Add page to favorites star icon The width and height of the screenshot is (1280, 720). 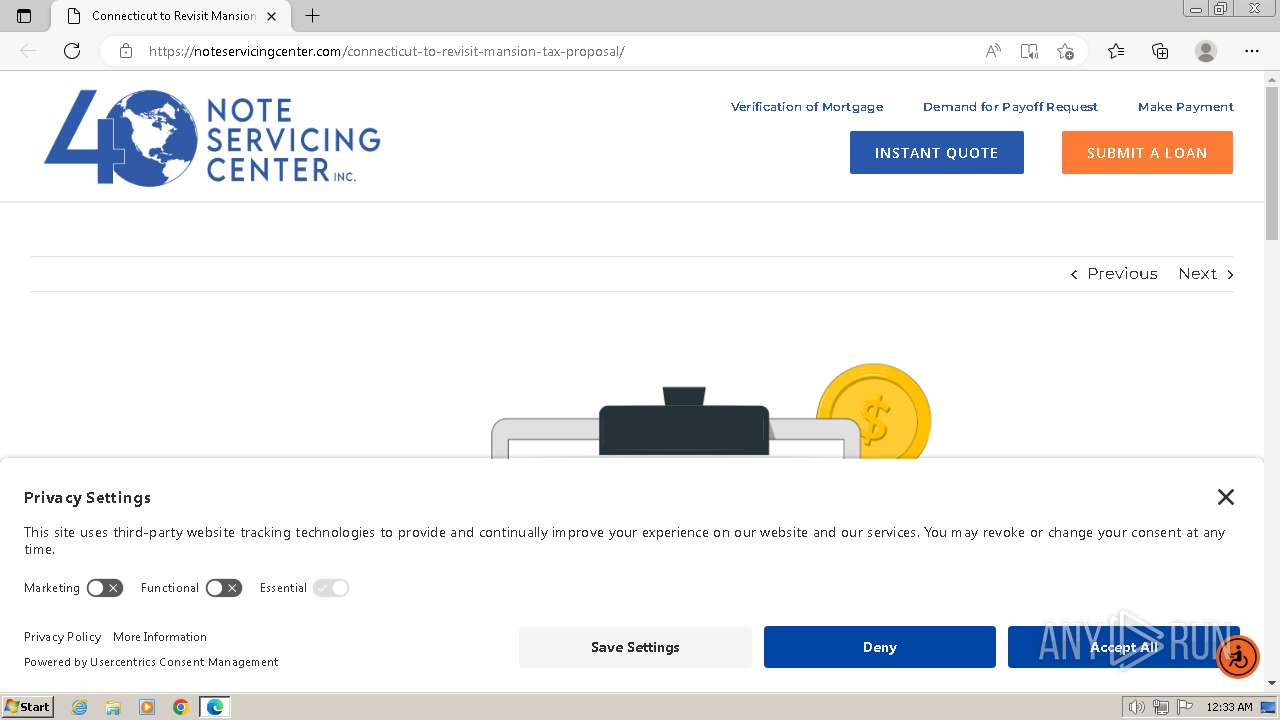(1065, 51)
